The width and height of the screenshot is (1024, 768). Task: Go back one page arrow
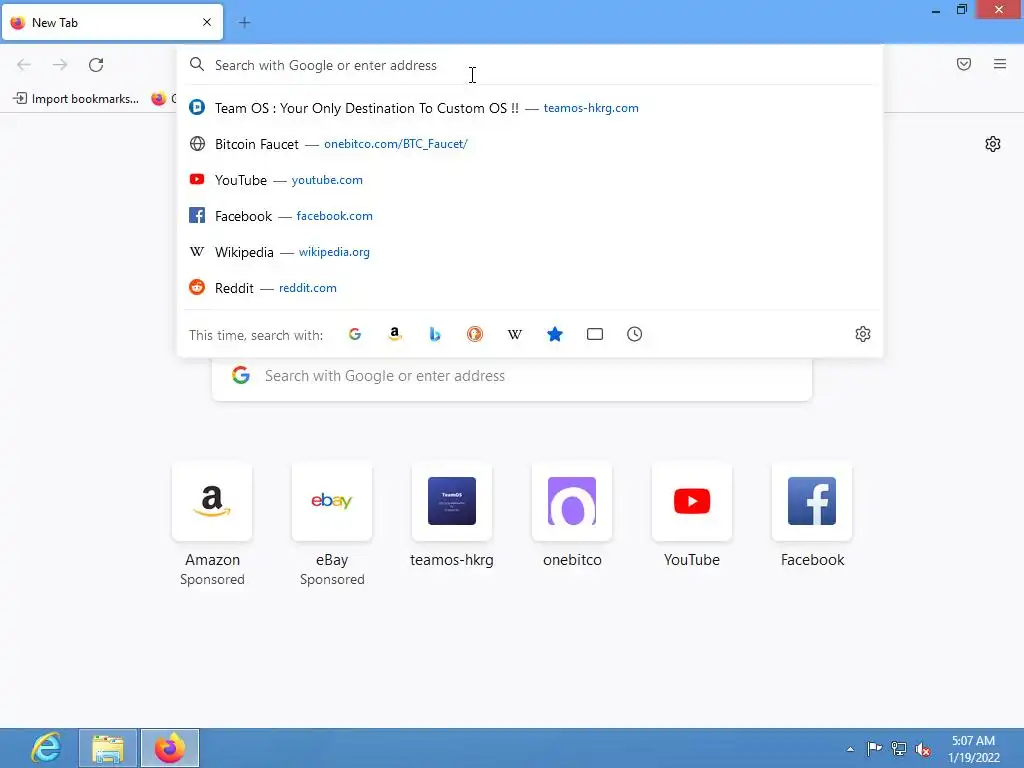pyautogui.click(x=24, y=65)
